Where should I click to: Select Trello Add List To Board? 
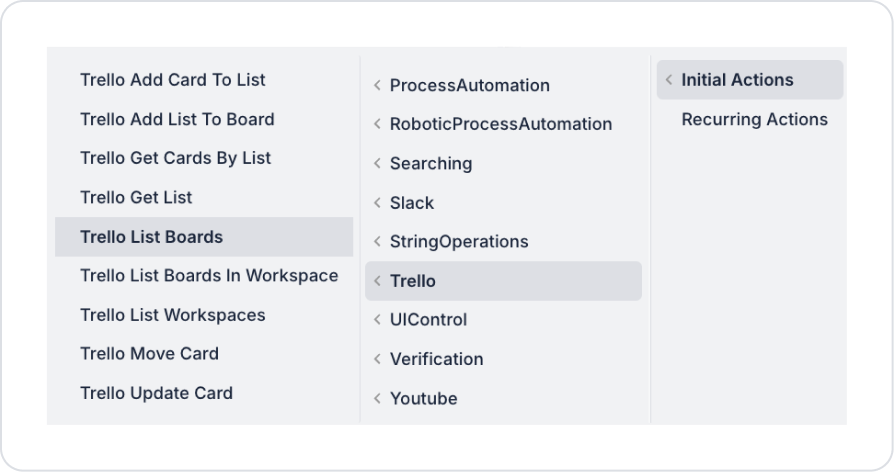pos(177,120)
